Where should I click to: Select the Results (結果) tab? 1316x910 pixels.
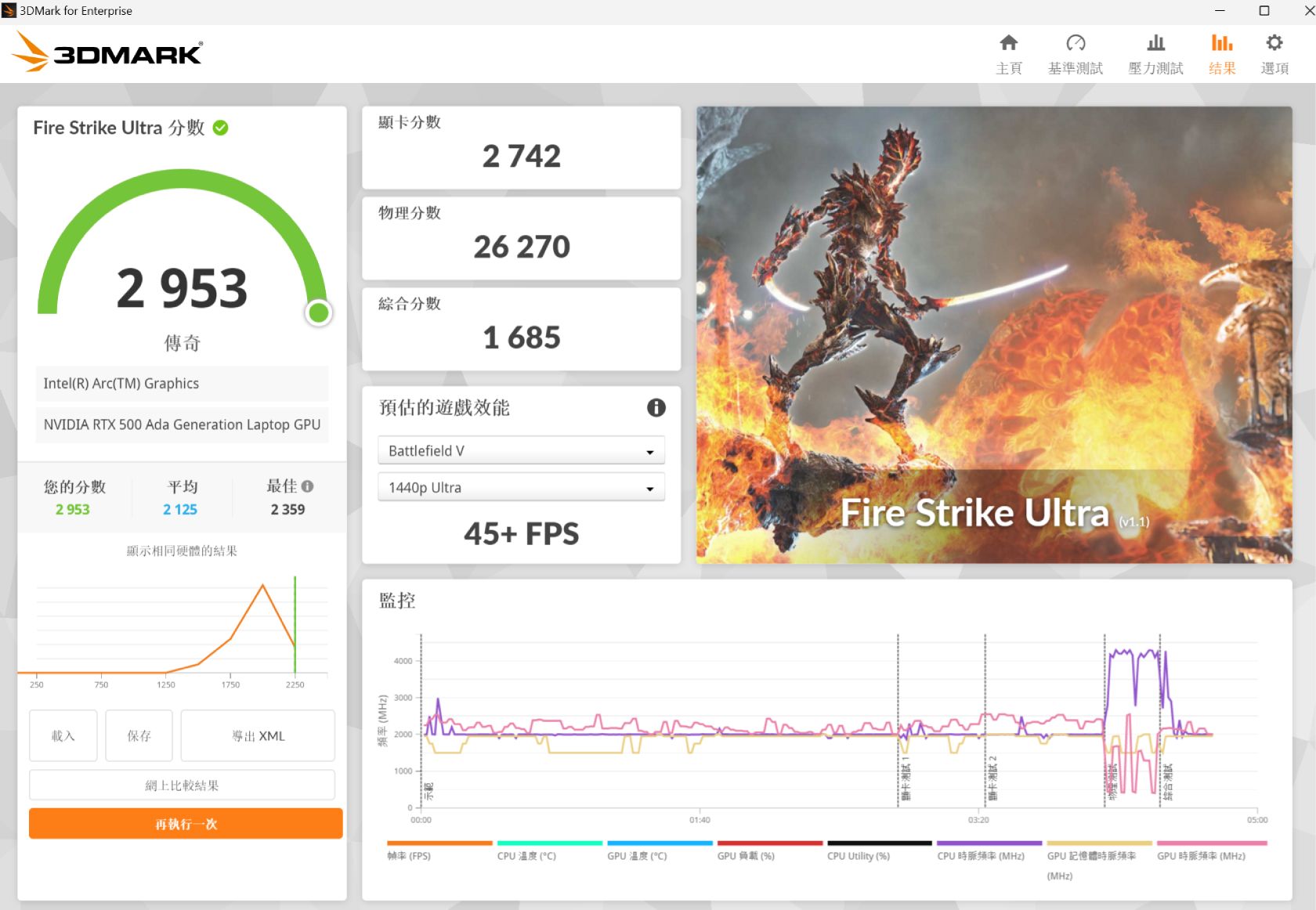coord(1222,54)
